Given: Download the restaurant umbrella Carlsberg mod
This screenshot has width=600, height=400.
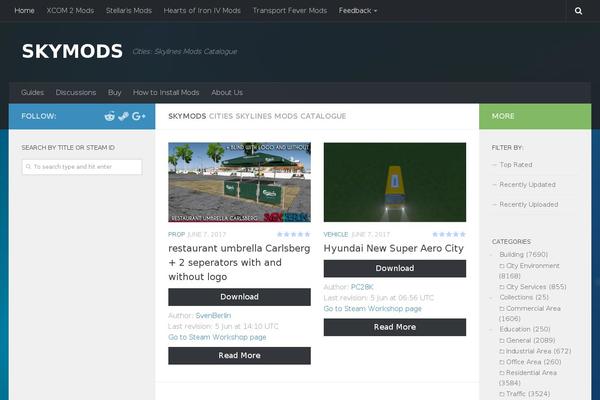Looking at the screenshot, I should click(240, 297).
